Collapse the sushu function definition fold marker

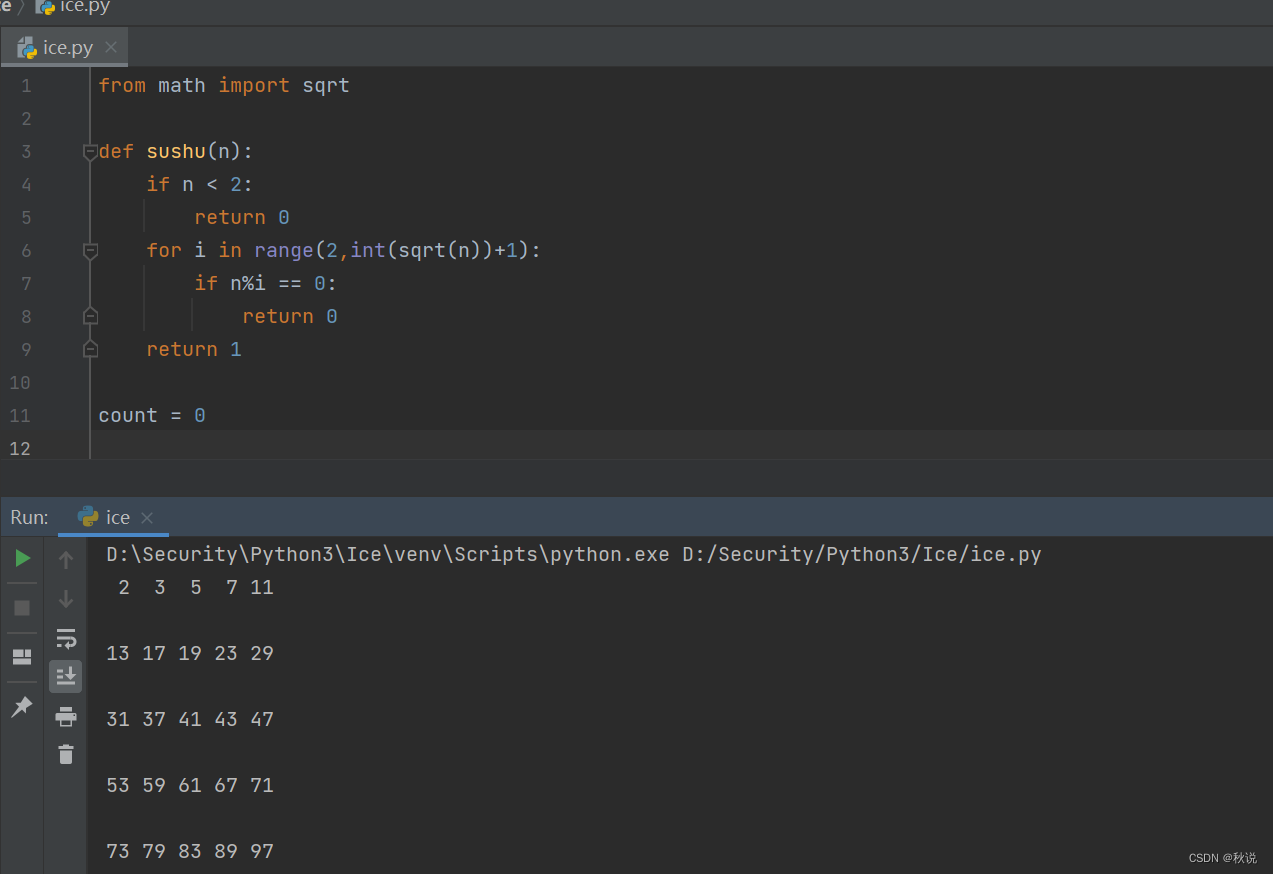(90, 152)
